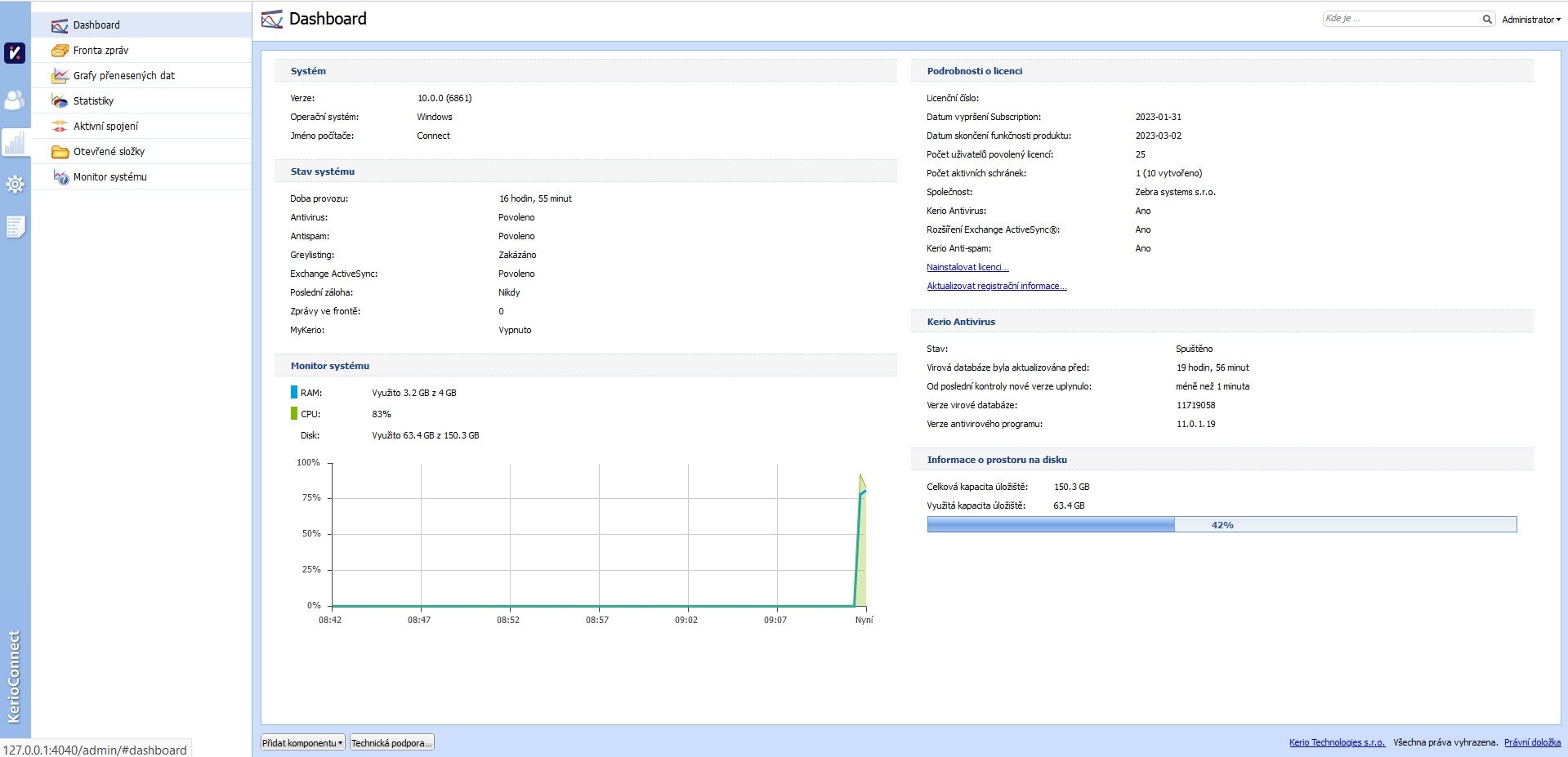Click the Monitor systému icon
Image resolution: width=1568 pixels, height=757 pixels.
60,177
